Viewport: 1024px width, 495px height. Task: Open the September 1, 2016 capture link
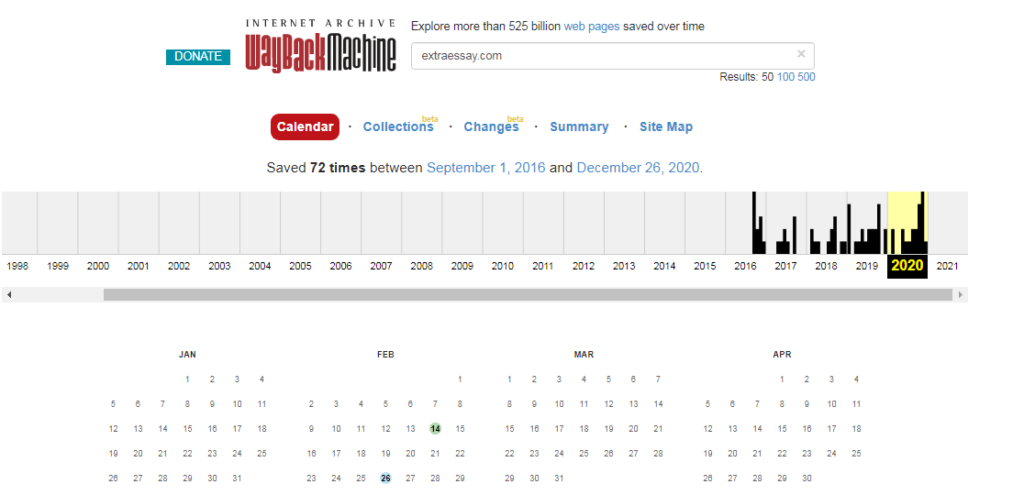(487, 168)
